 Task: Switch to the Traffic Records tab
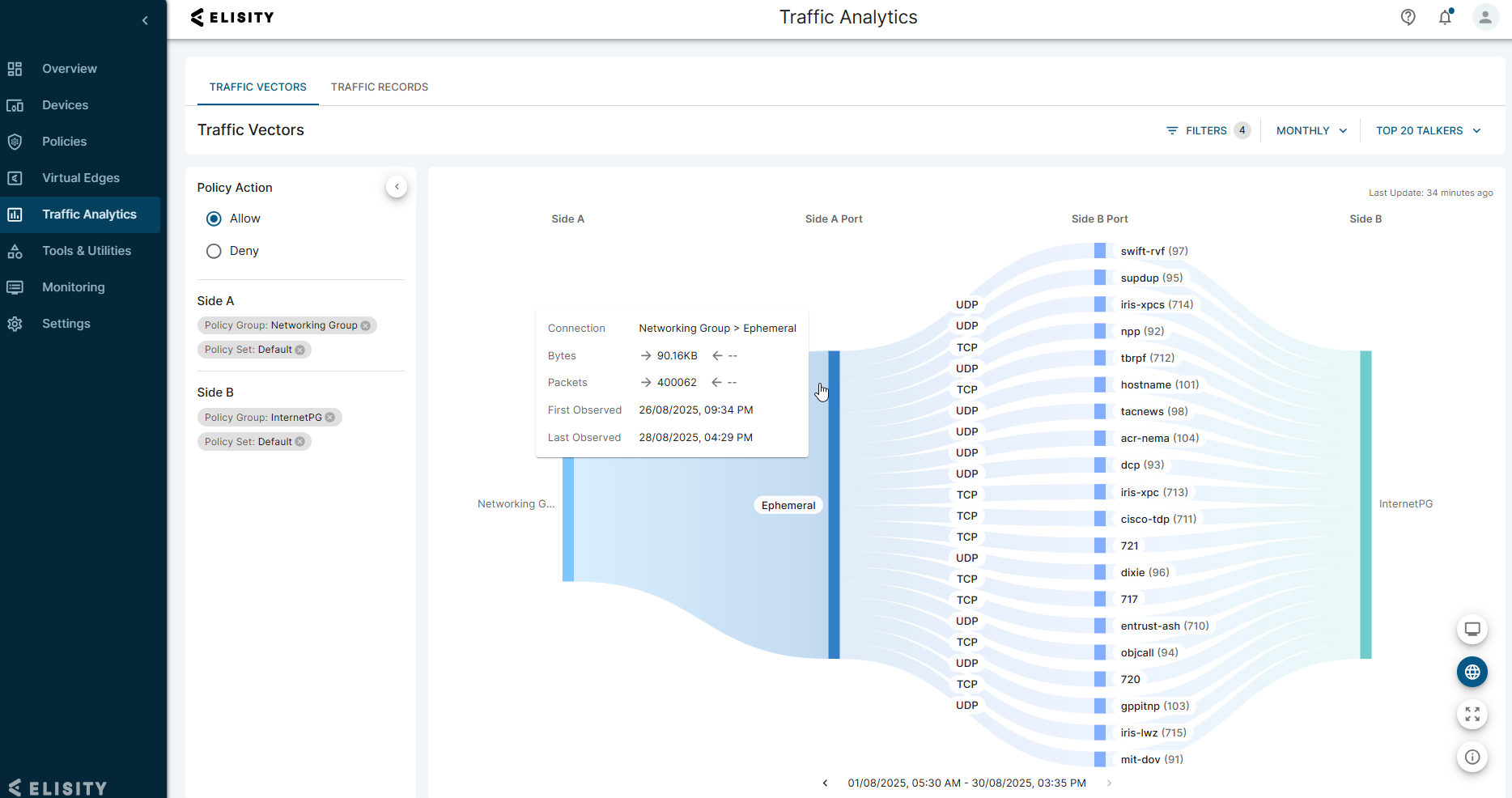379,87
